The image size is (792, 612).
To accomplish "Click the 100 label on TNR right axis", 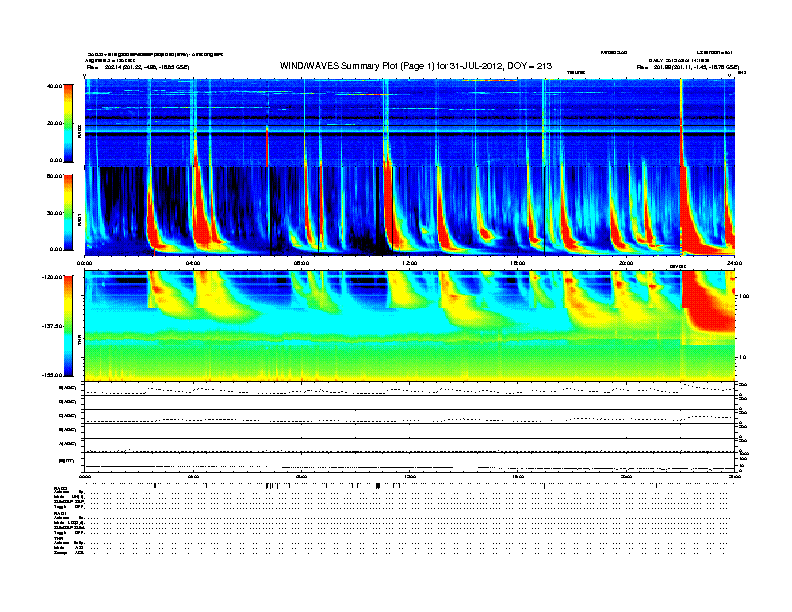I will coord(743,296).
